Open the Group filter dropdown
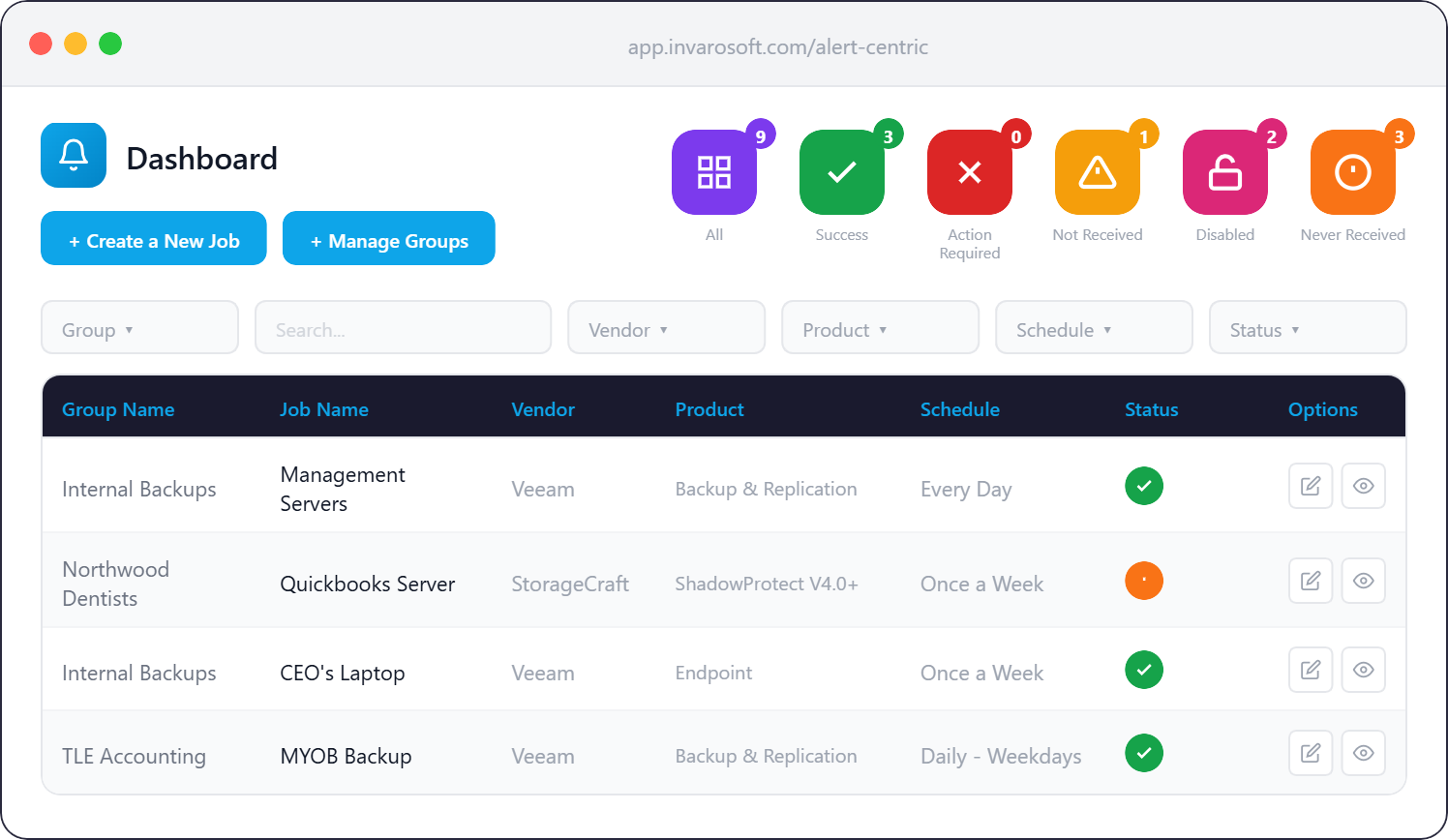1448x840 pixels. click(139, 327)
